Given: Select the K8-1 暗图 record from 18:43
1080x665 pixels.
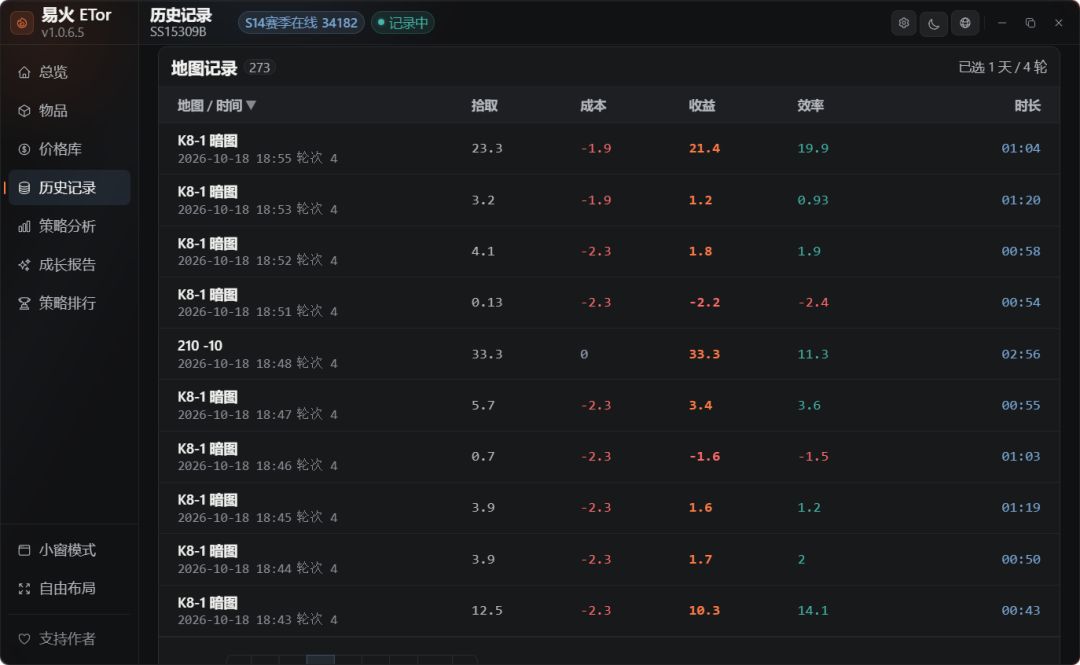Looking at the screenshot, I should coord(609,611).
